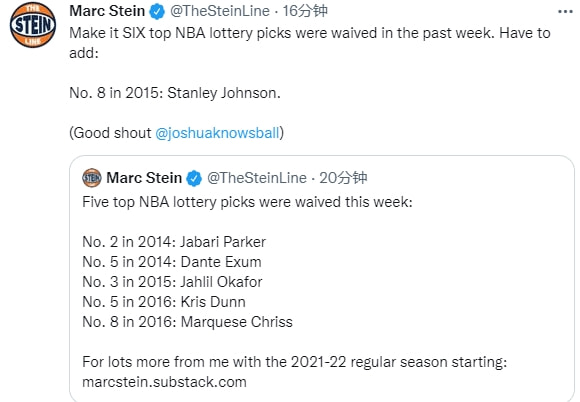Image resolution: width=580 pixels, height=402 pixels.
Task: Open @TheSteinLine handle in main tweet
Action: tap(220, 11)
